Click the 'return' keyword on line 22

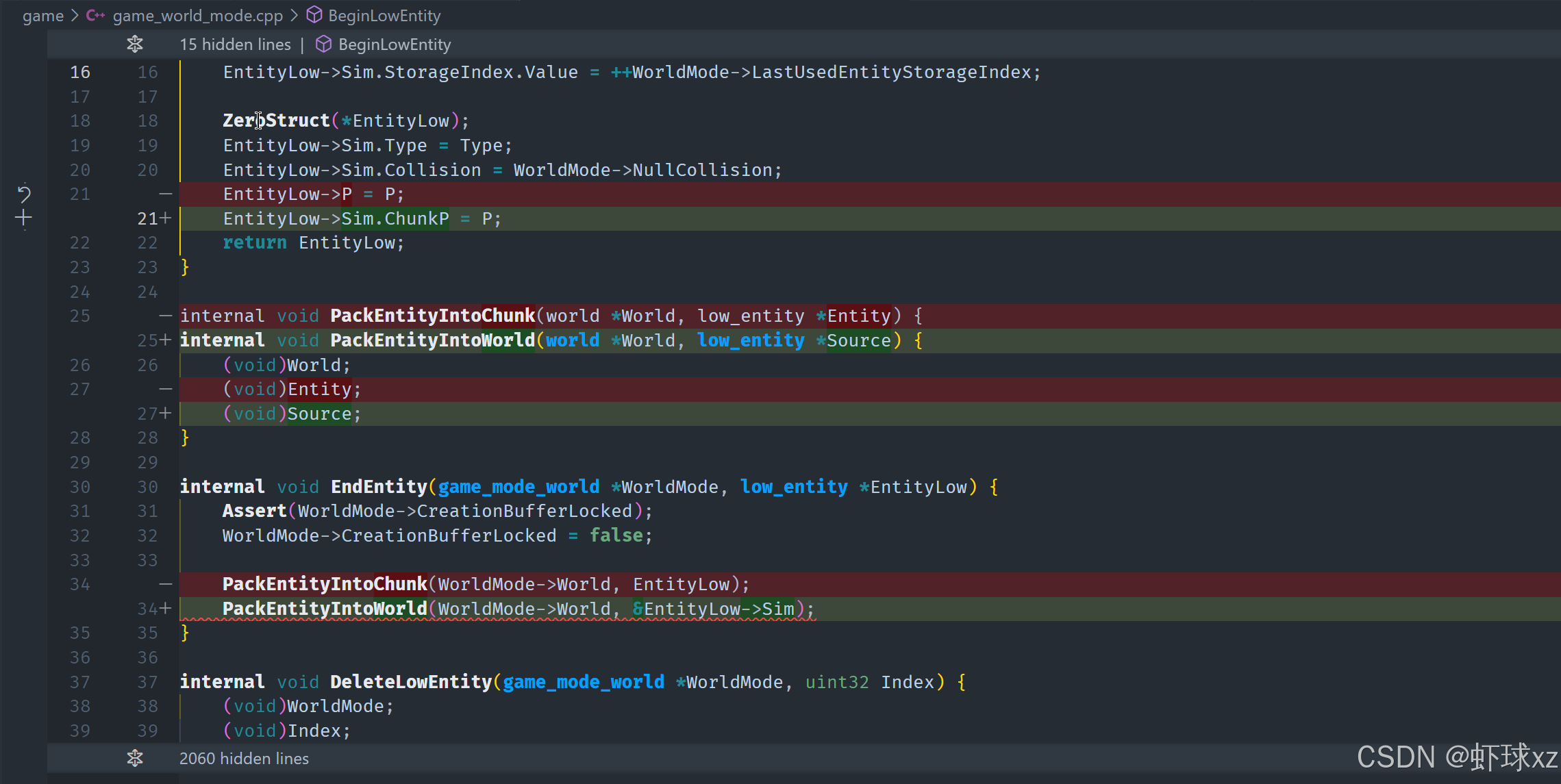254,242
